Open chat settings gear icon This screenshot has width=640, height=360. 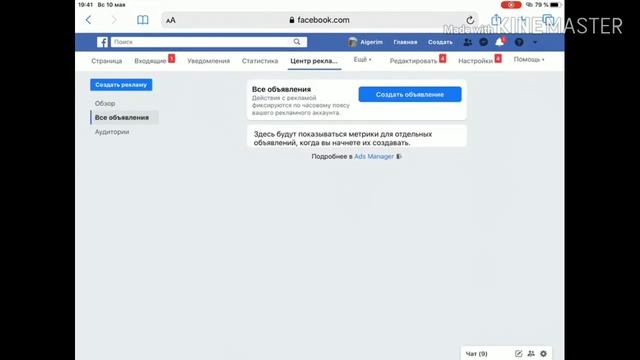click(544, 353)
